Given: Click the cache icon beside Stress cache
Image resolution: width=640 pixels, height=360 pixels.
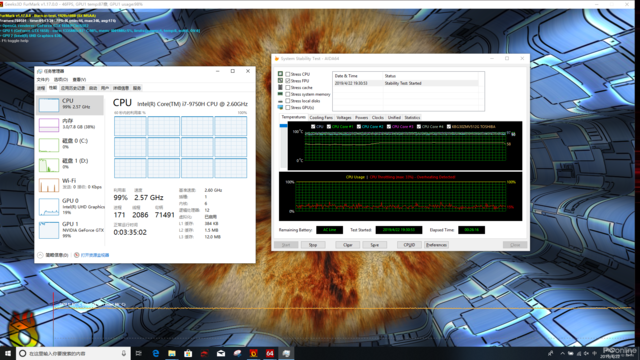Looking at the screenshot, I should (x=280, y=87).
